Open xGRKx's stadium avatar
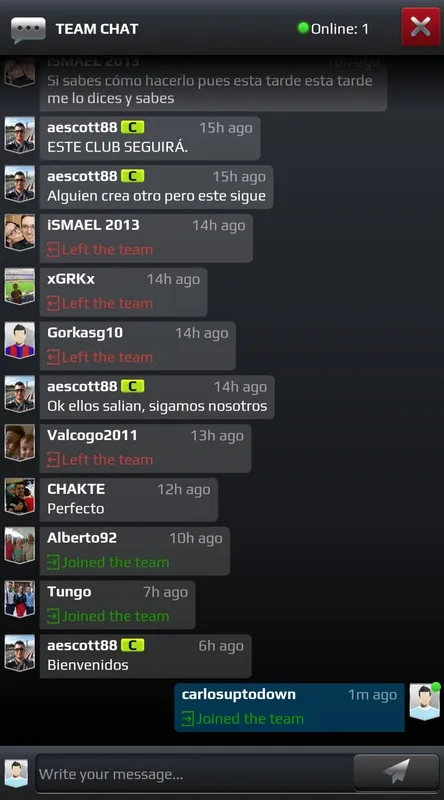 click(x=19, y=286)
